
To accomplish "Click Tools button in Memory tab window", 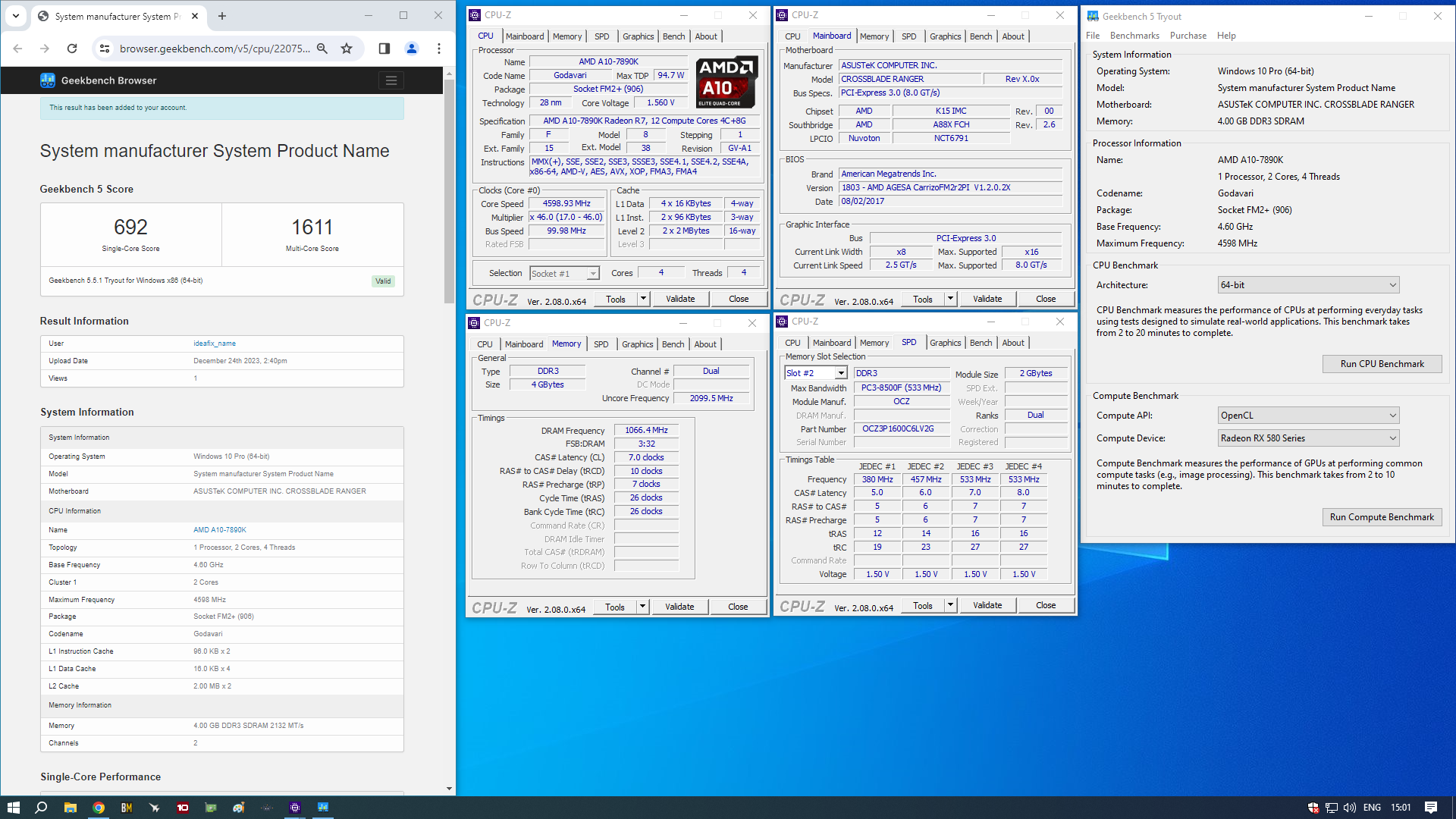I will (615, 607).
